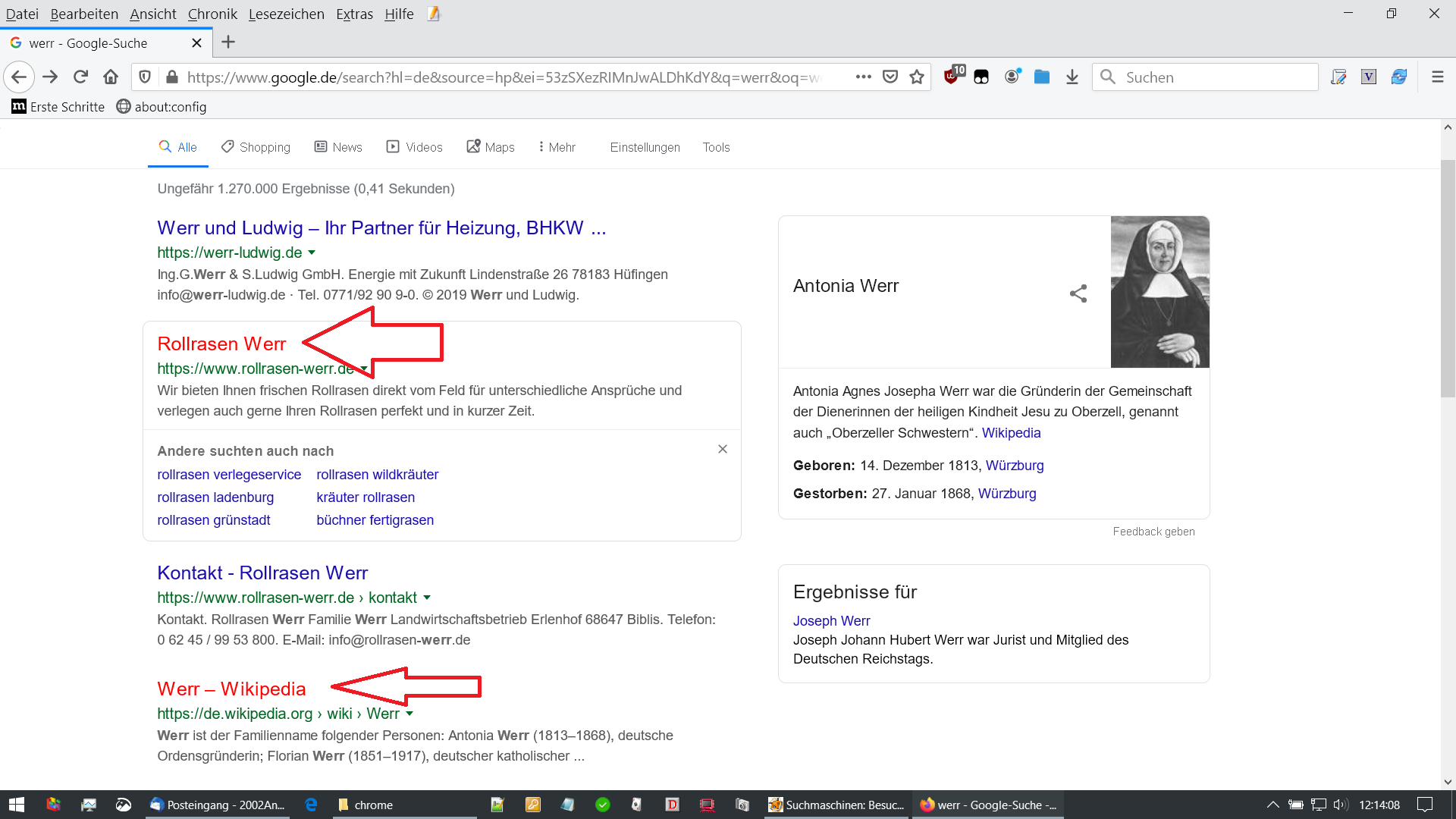Viewport: 1456px width, 819px height.
Task: Switch to the News search tab
Action: (x=338, y=147)
